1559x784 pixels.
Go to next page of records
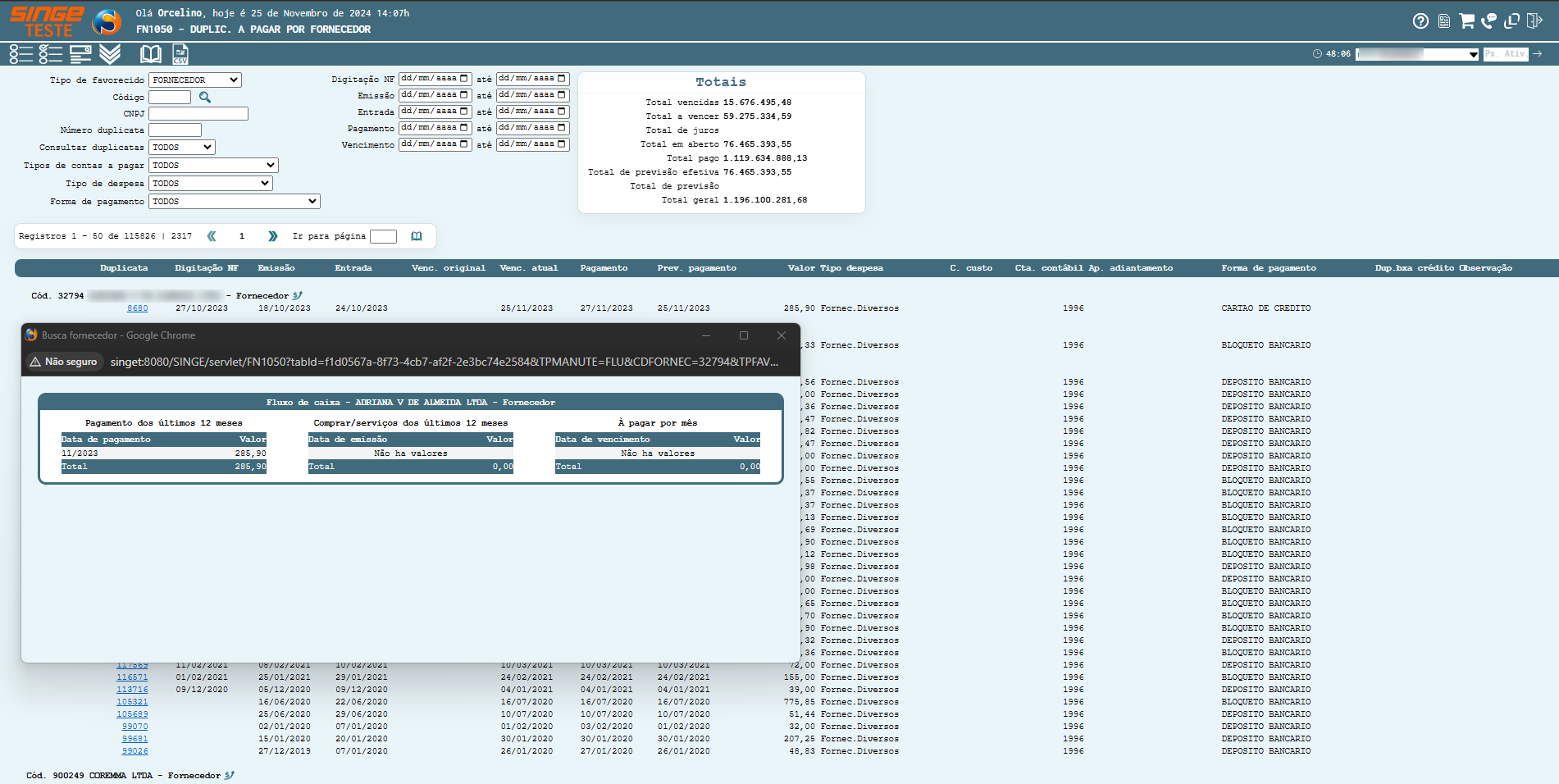(273, 236)
